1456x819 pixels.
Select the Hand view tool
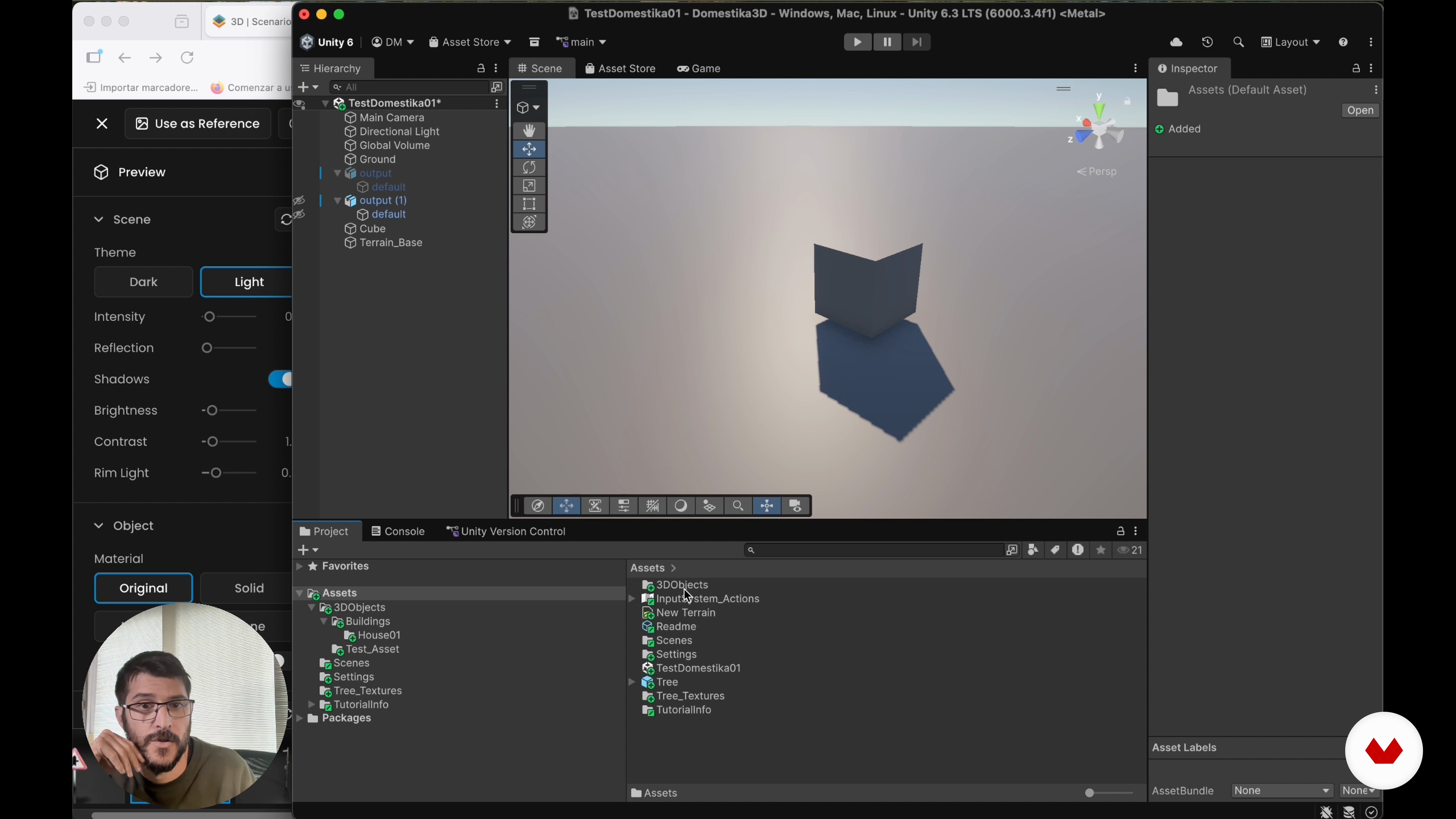529,130
